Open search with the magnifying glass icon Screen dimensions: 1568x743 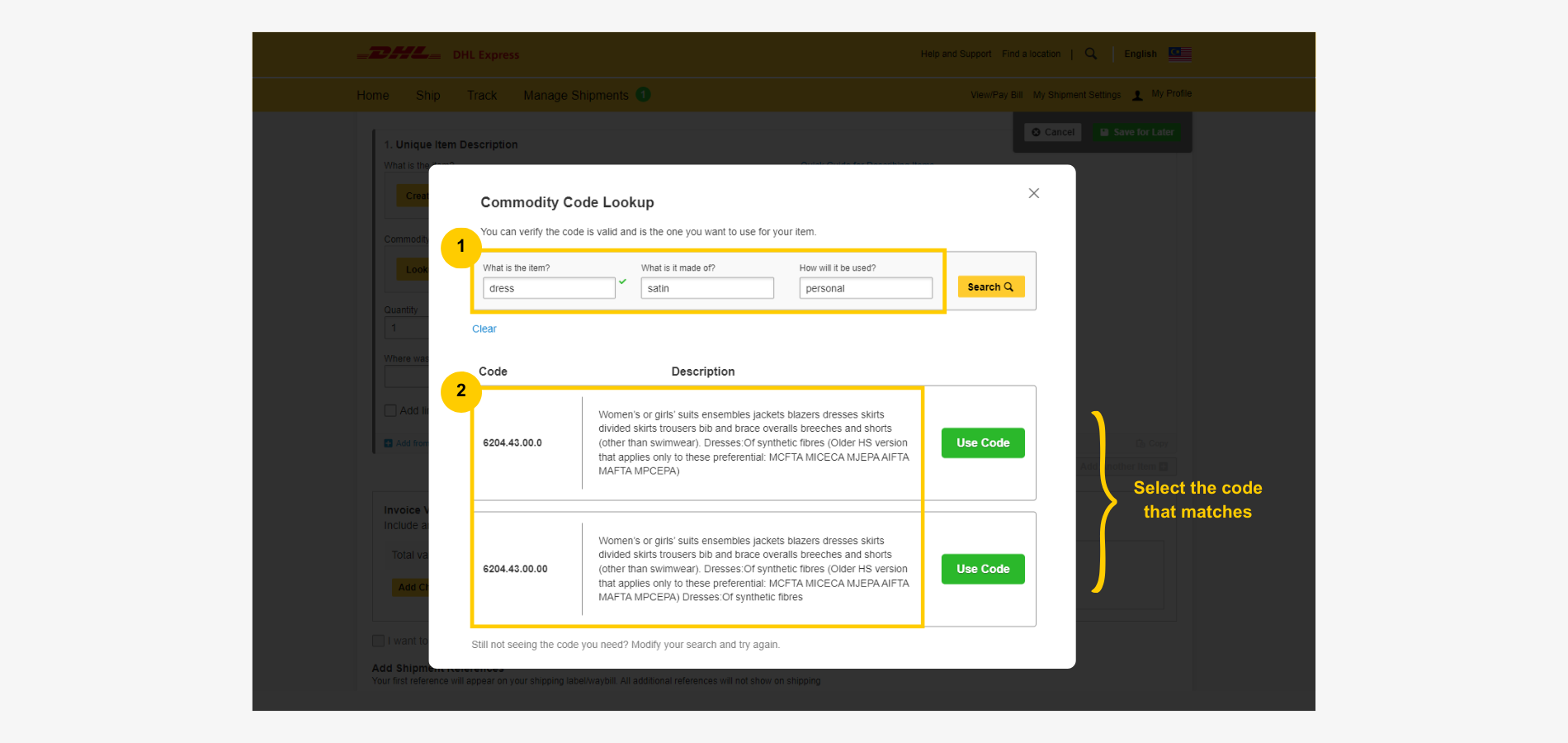(x=1091, y=54)
